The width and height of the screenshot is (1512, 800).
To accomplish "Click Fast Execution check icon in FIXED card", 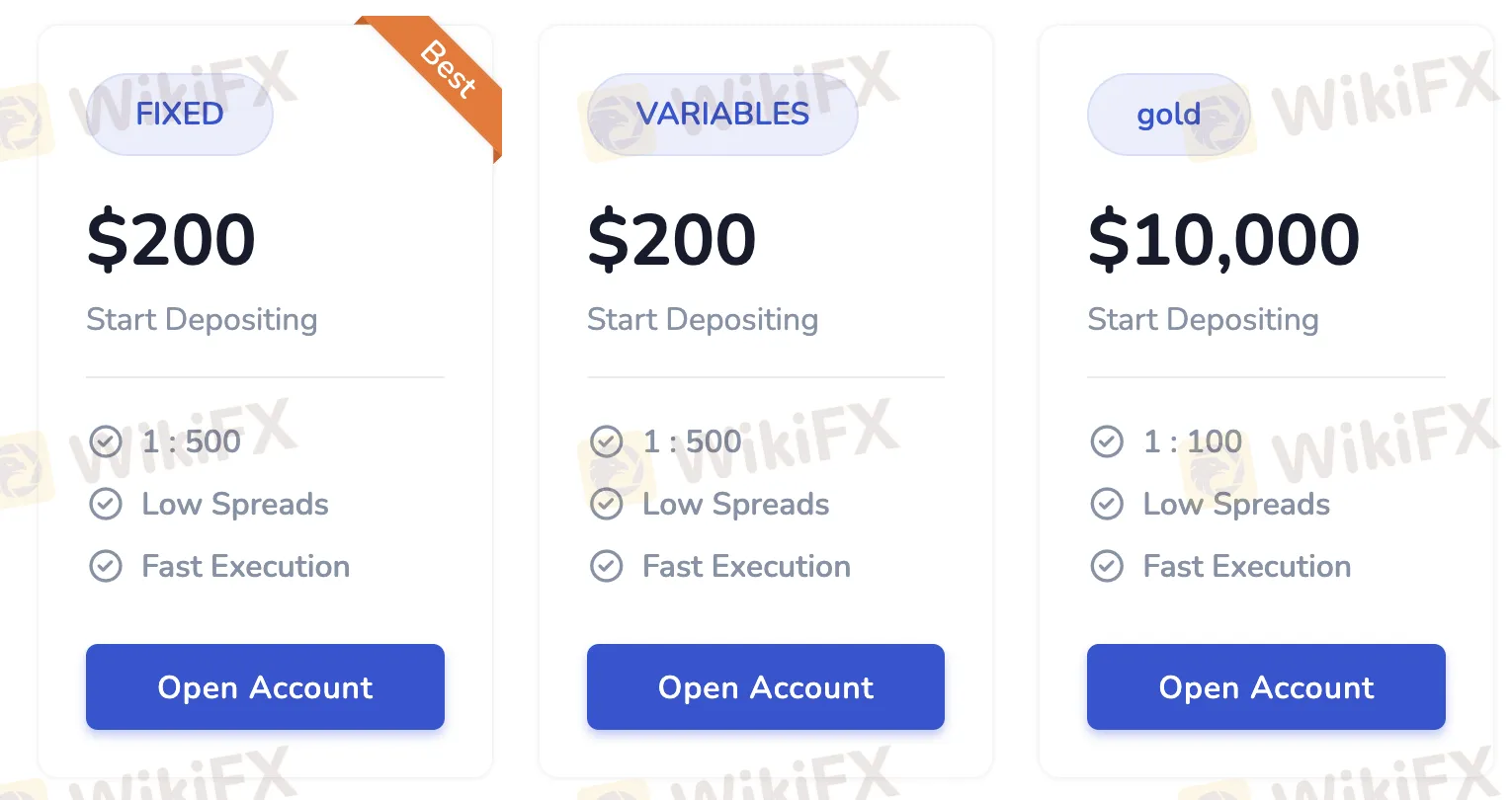I will tap(106, 566).
